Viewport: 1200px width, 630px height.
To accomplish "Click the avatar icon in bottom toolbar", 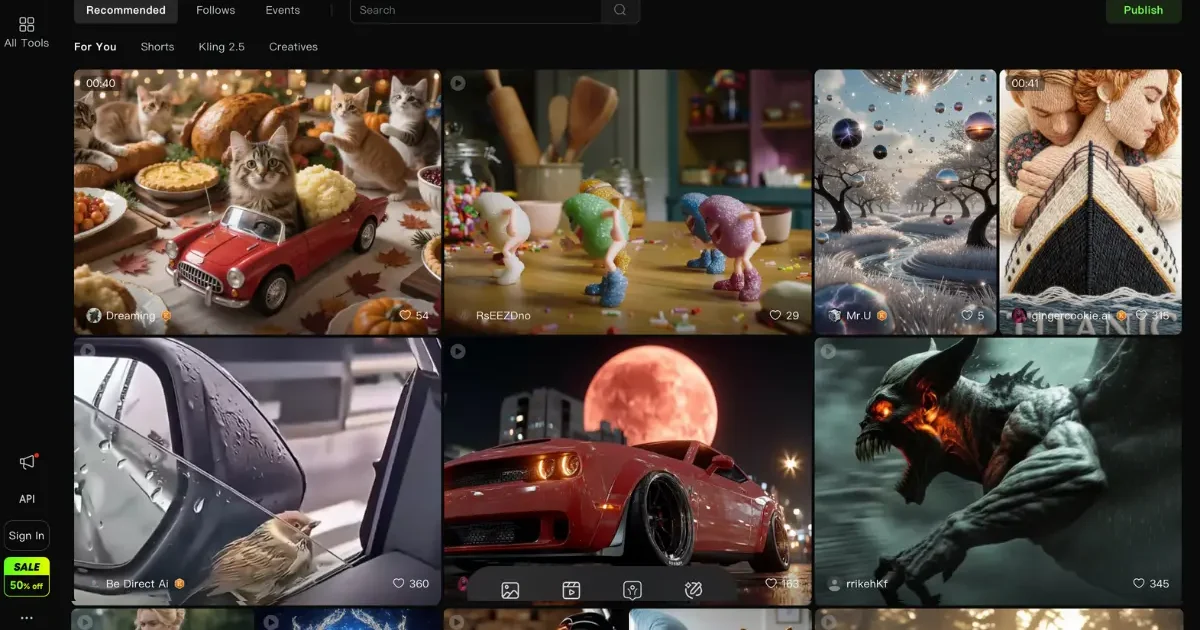I will tap(632, 590).
